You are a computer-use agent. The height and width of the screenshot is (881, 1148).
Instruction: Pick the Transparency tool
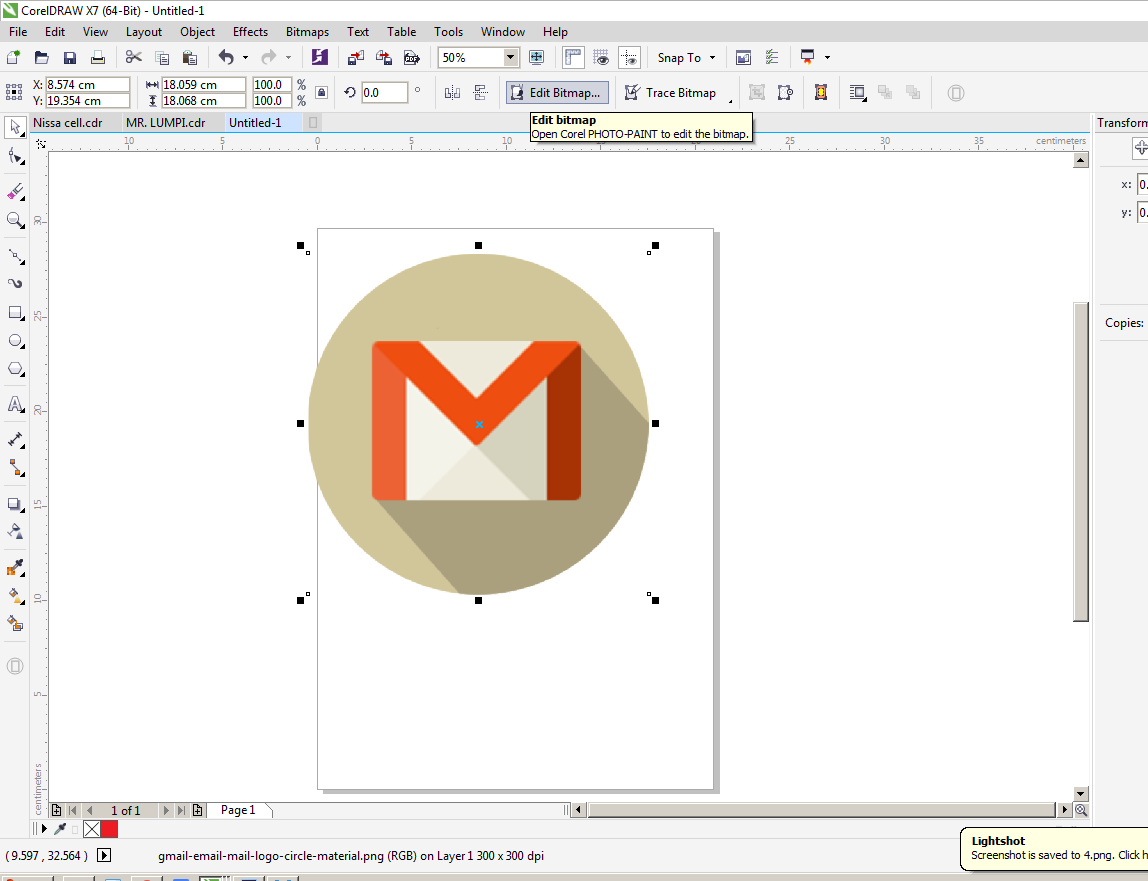click(x=15, y=531)
